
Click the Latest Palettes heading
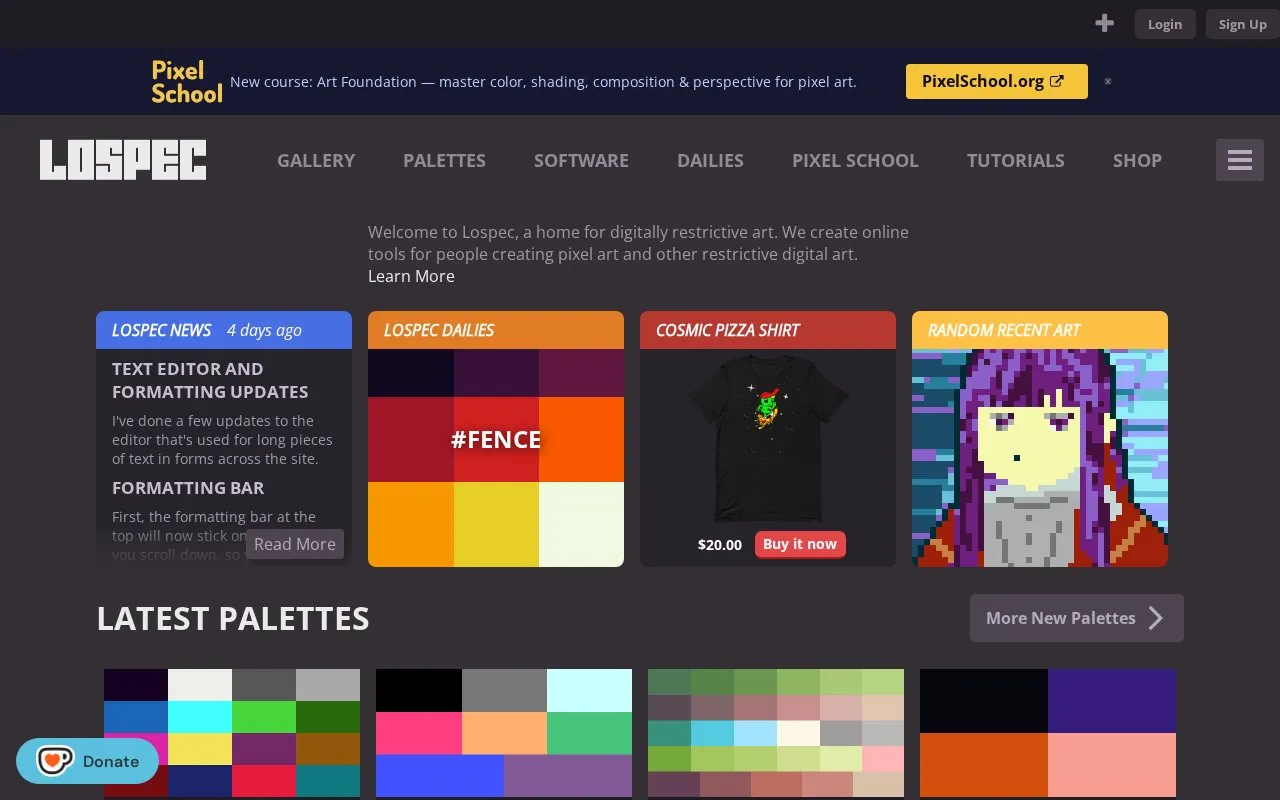tap(233, 618)
